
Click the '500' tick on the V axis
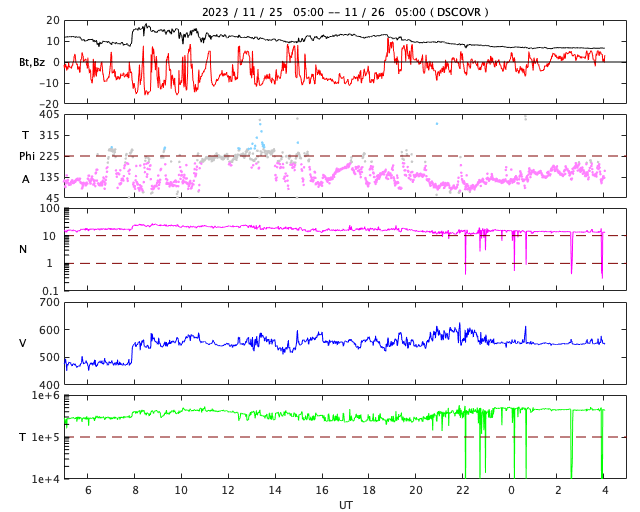[49, 357]
